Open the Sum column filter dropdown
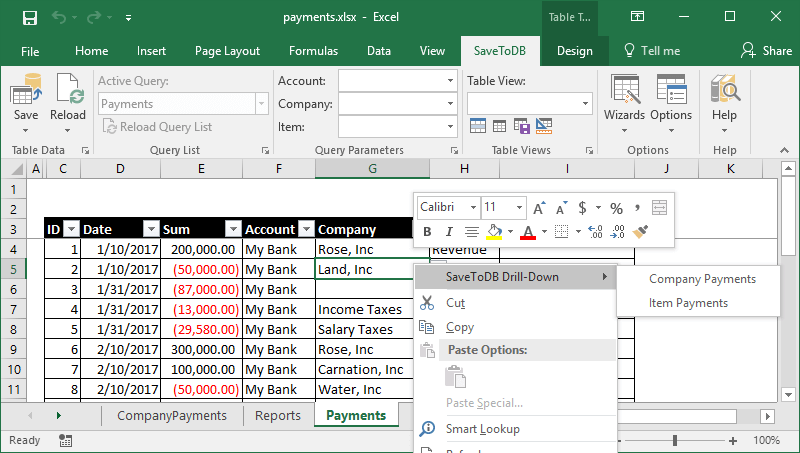The height and width of the screenshot is (453, 800). click(233, 229)
